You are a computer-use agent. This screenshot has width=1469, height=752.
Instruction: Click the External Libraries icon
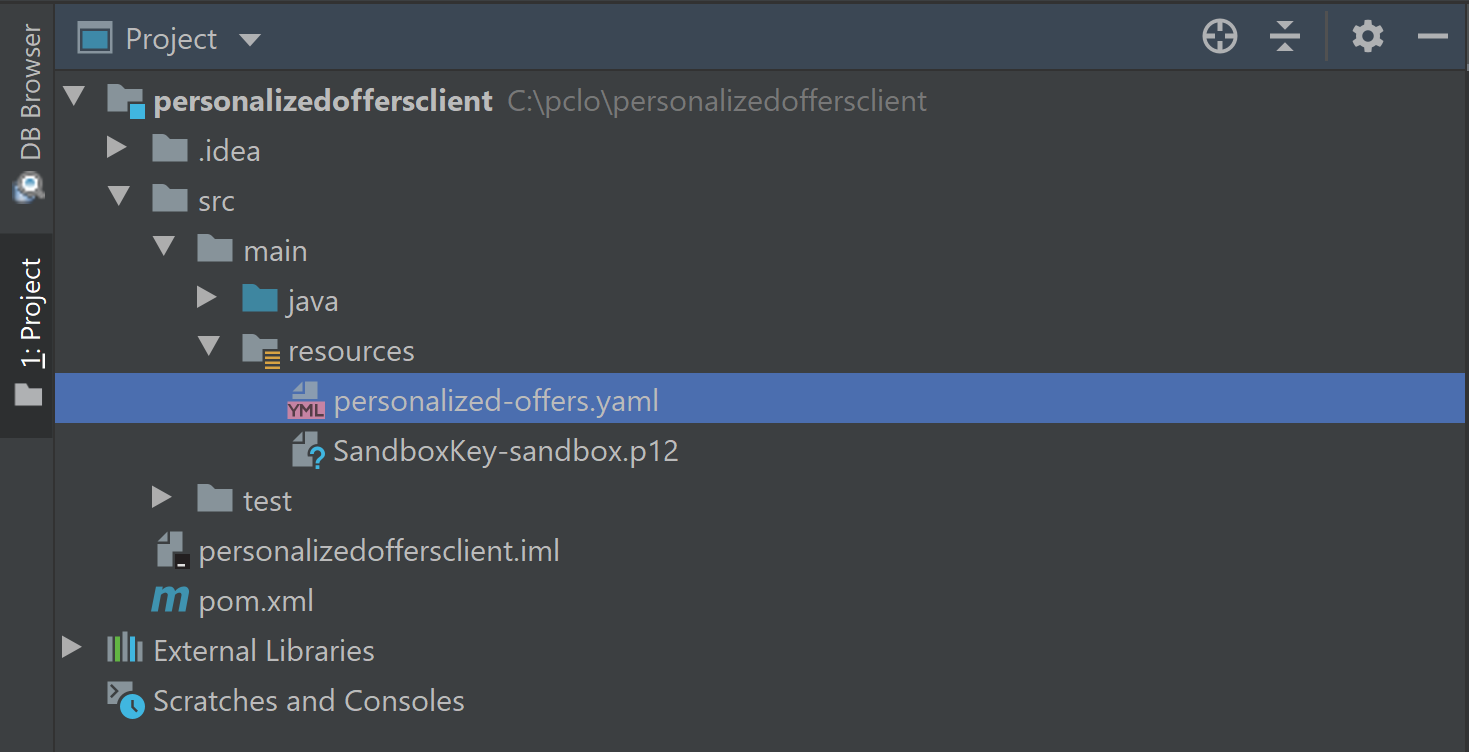coord(125,650)
